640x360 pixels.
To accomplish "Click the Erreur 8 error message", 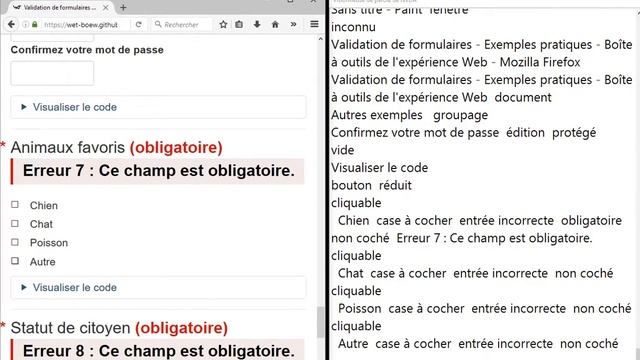I will pos(158,351).
